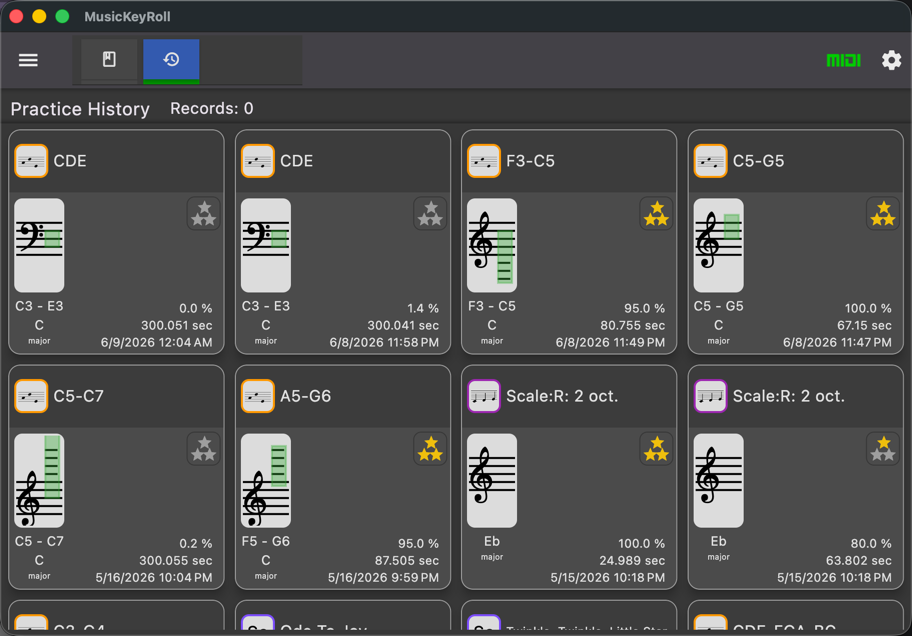Viewport: 912px width, 636px height.
Task: Click the '87.505 sec' duration
Action: (x=407, y=560)
